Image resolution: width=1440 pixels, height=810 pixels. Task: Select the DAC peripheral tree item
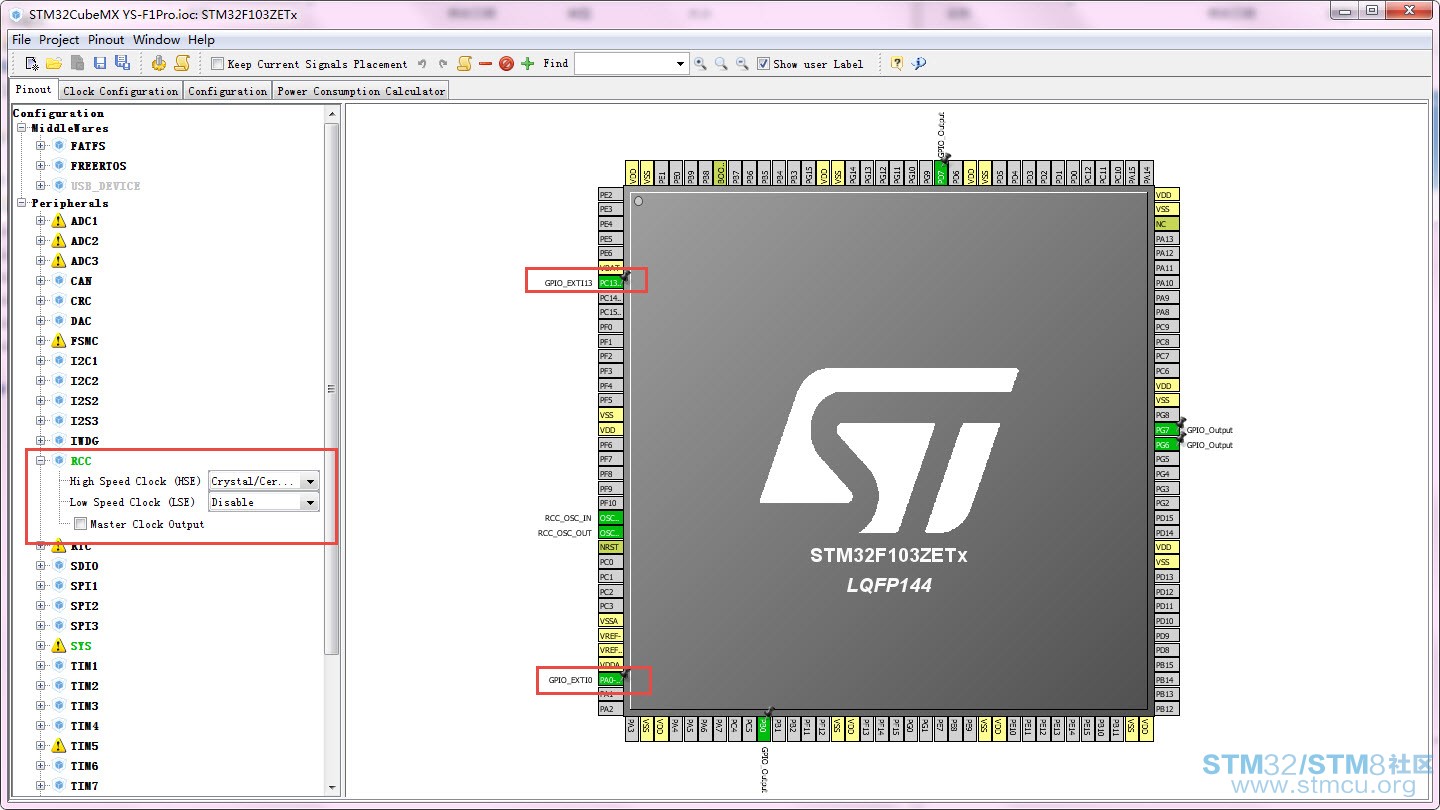pyautogui.click(x=81, y=321)
